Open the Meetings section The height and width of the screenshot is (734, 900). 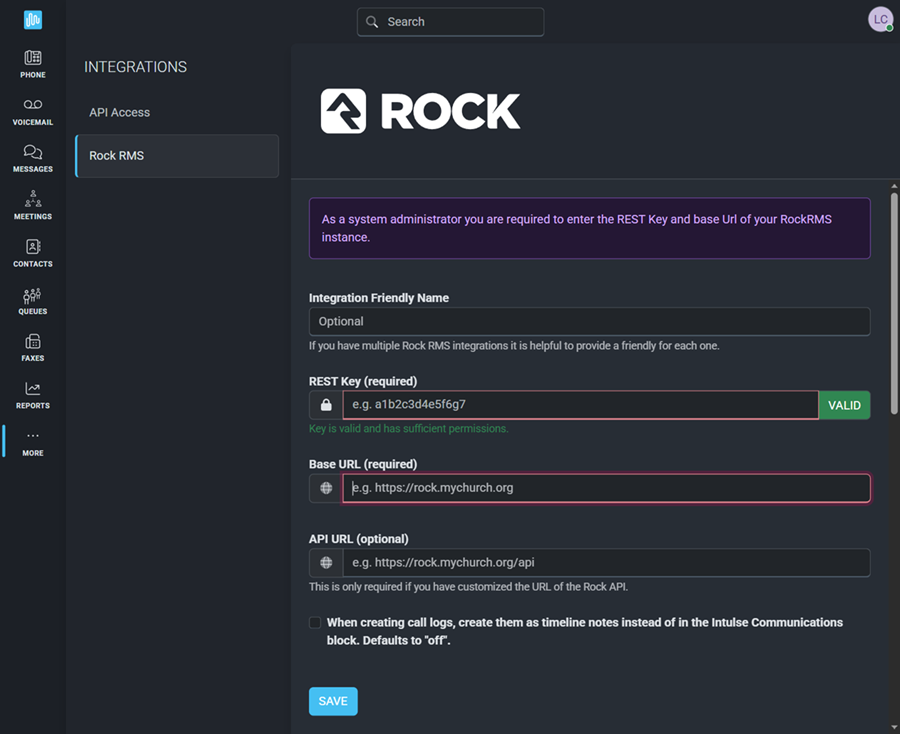33,205
